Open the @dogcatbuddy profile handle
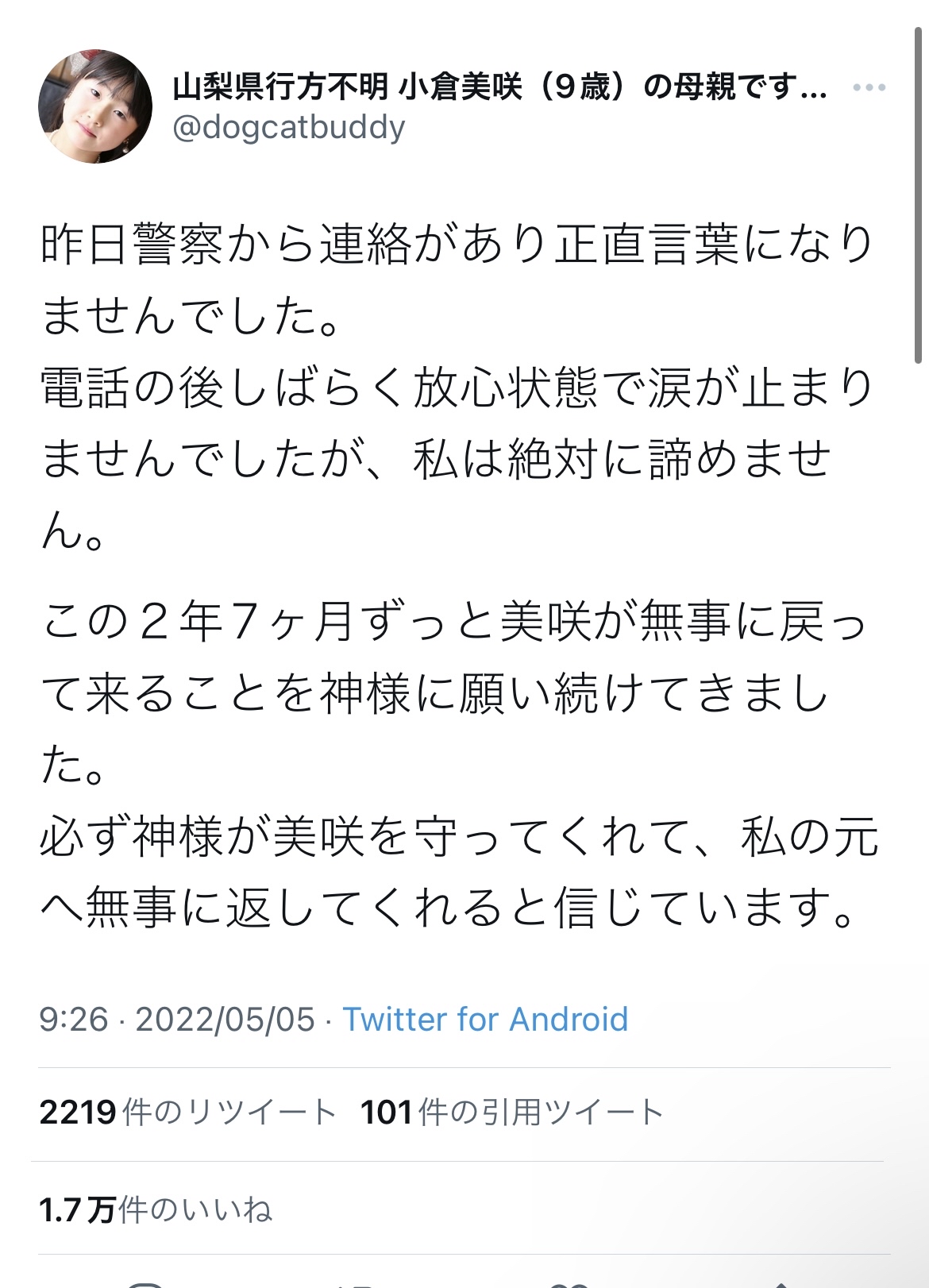 tap(289, 127)
